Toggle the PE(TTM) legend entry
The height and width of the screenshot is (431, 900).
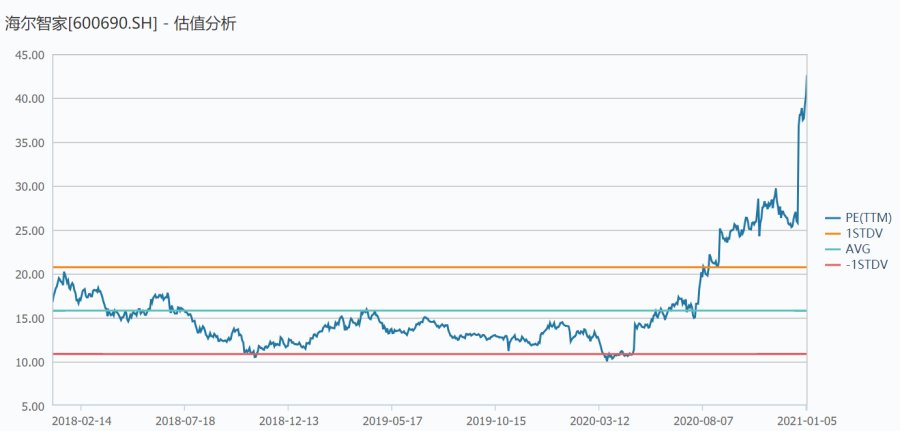pos(859,218)
